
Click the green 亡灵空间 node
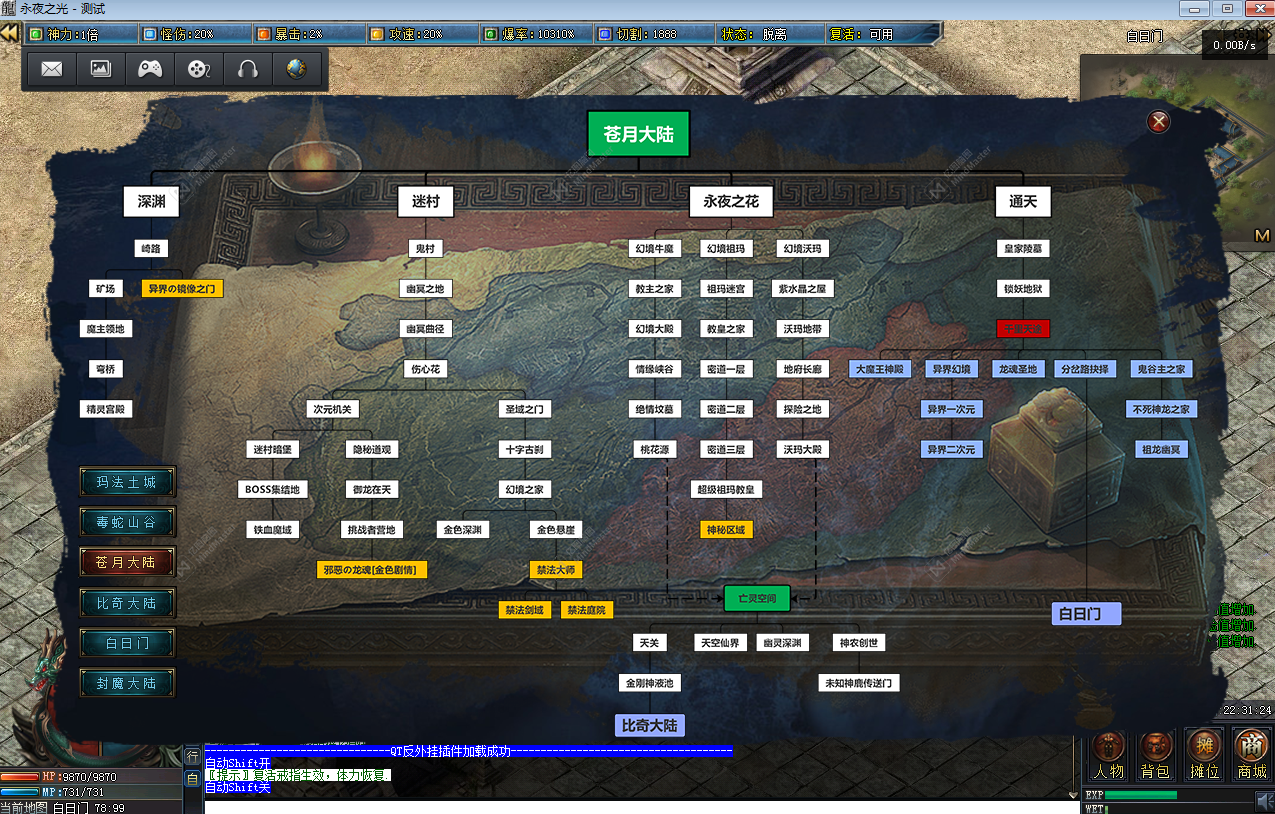click(x=757, y=598)
